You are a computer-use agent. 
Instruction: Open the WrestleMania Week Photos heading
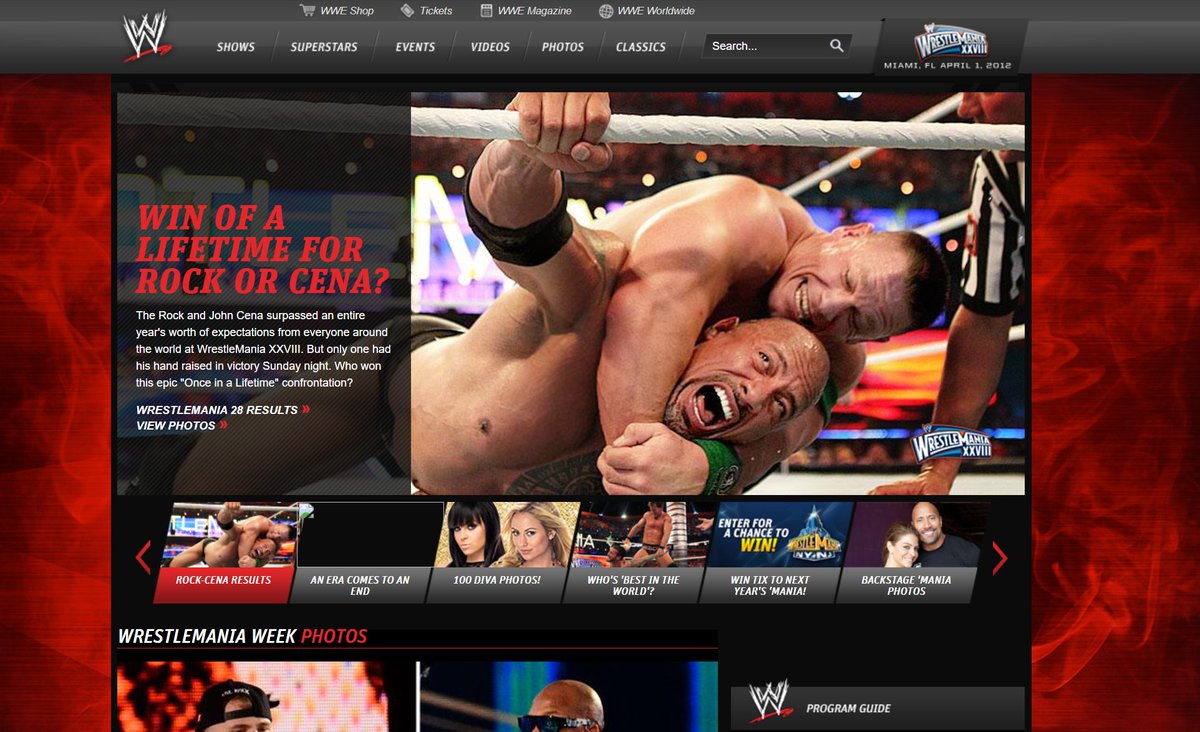click(242, 636)
